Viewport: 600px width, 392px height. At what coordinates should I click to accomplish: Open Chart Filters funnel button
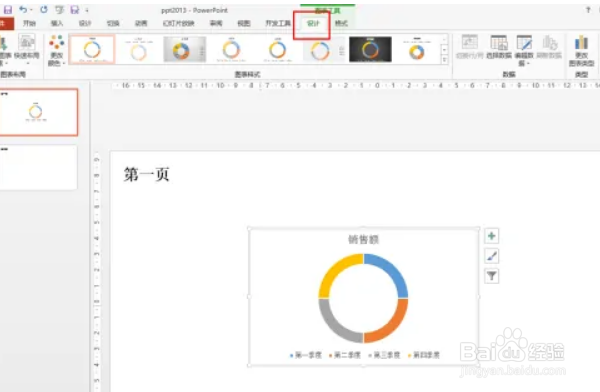click(492, 276)
